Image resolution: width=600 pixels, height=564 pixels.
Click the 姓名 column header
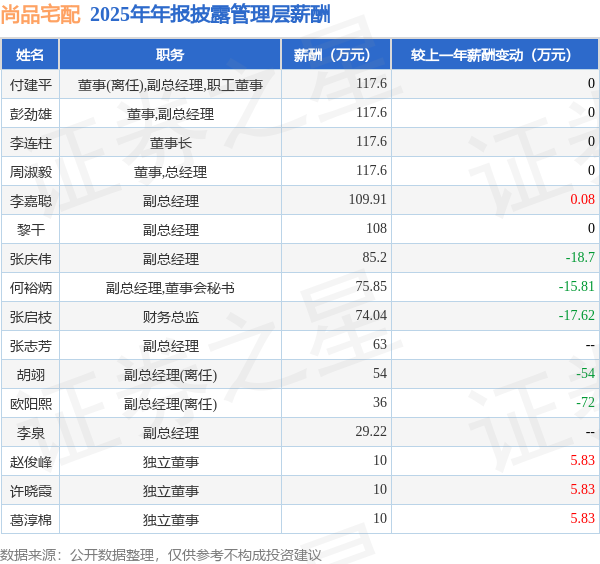[30, 54]
